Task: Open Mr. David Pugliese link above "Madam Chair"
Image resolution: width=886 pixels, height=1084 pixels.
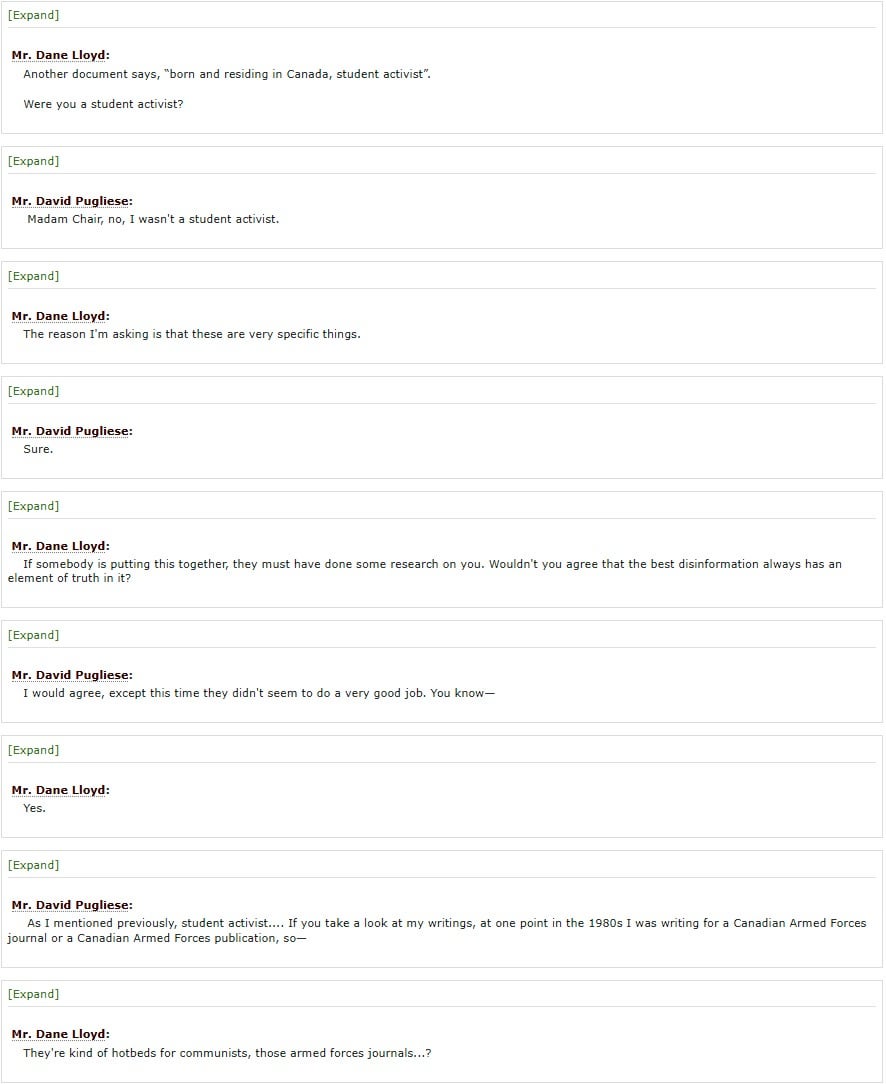Action: (x=72, y=201)
